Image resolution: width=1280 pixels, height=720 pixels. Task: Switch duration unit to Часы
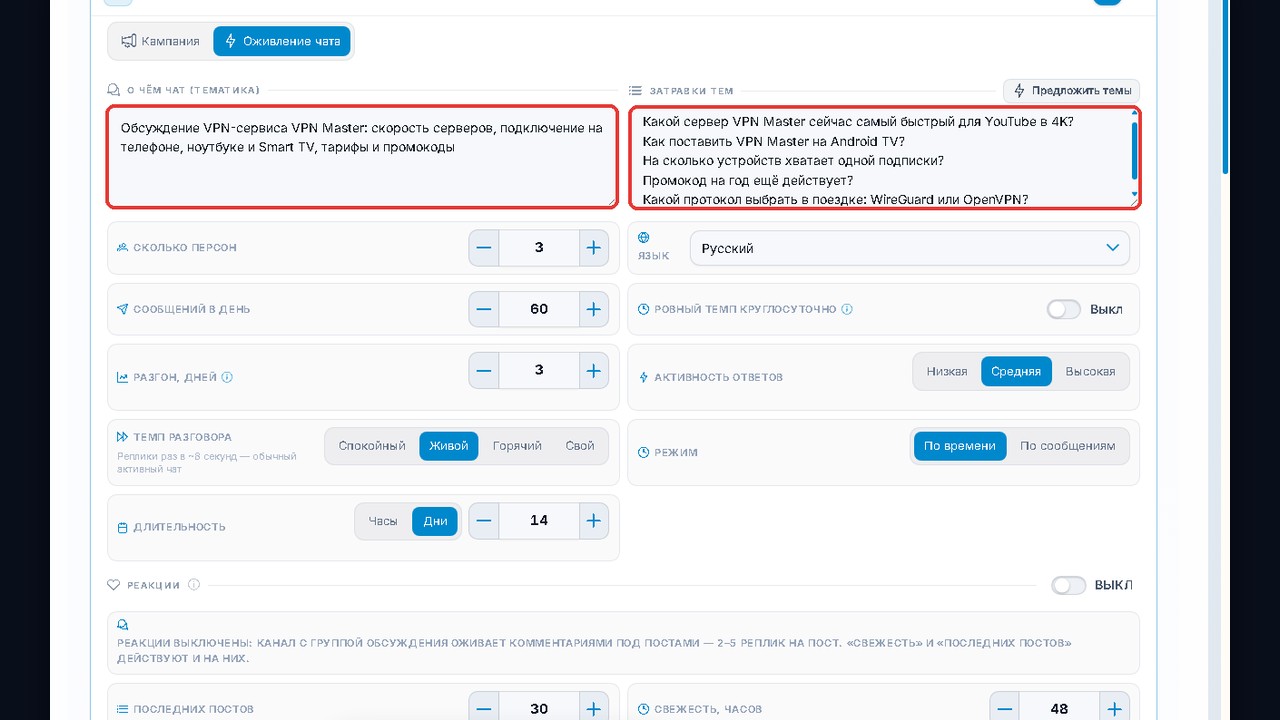click(x=383, y=521)
